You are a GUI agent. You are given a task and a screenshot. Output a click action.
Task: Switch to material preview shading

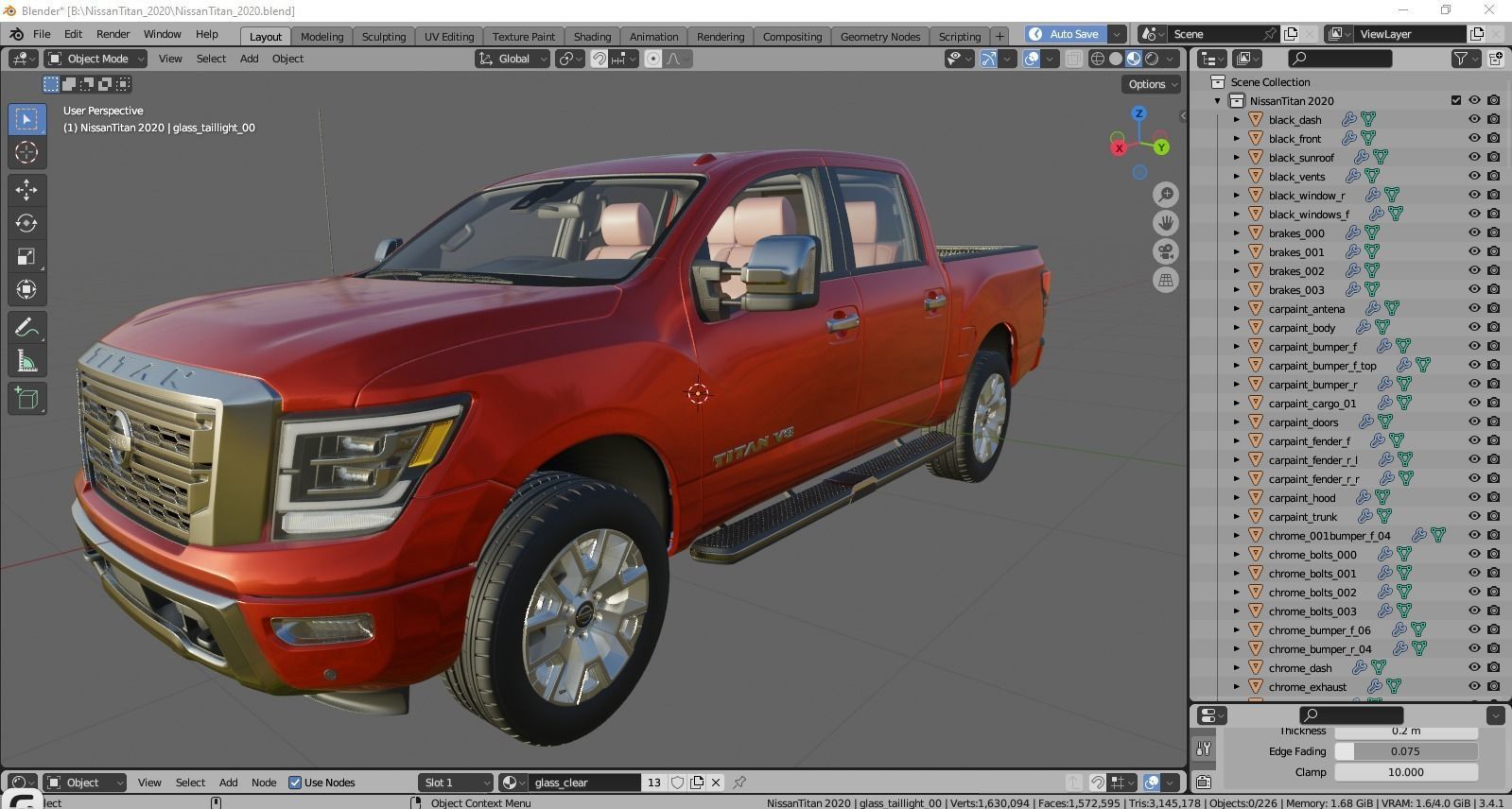pos(1134,59)
